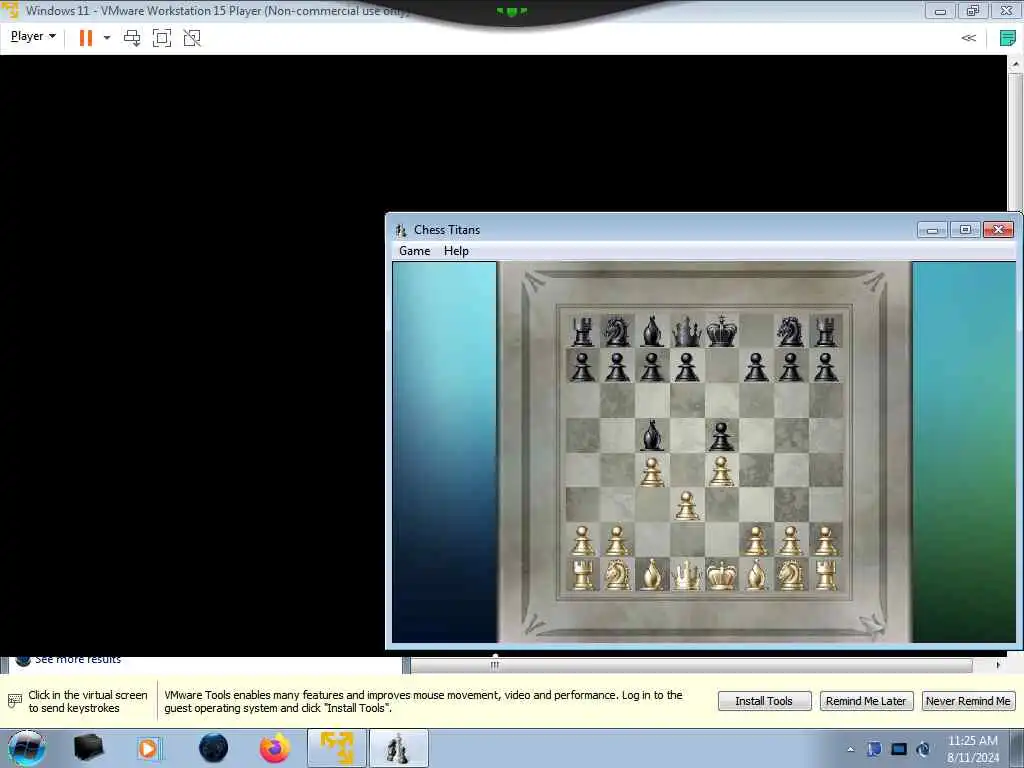Switch to Chess Titans taskbar button
Screen dimensions: 1024x768
point(399,748)
